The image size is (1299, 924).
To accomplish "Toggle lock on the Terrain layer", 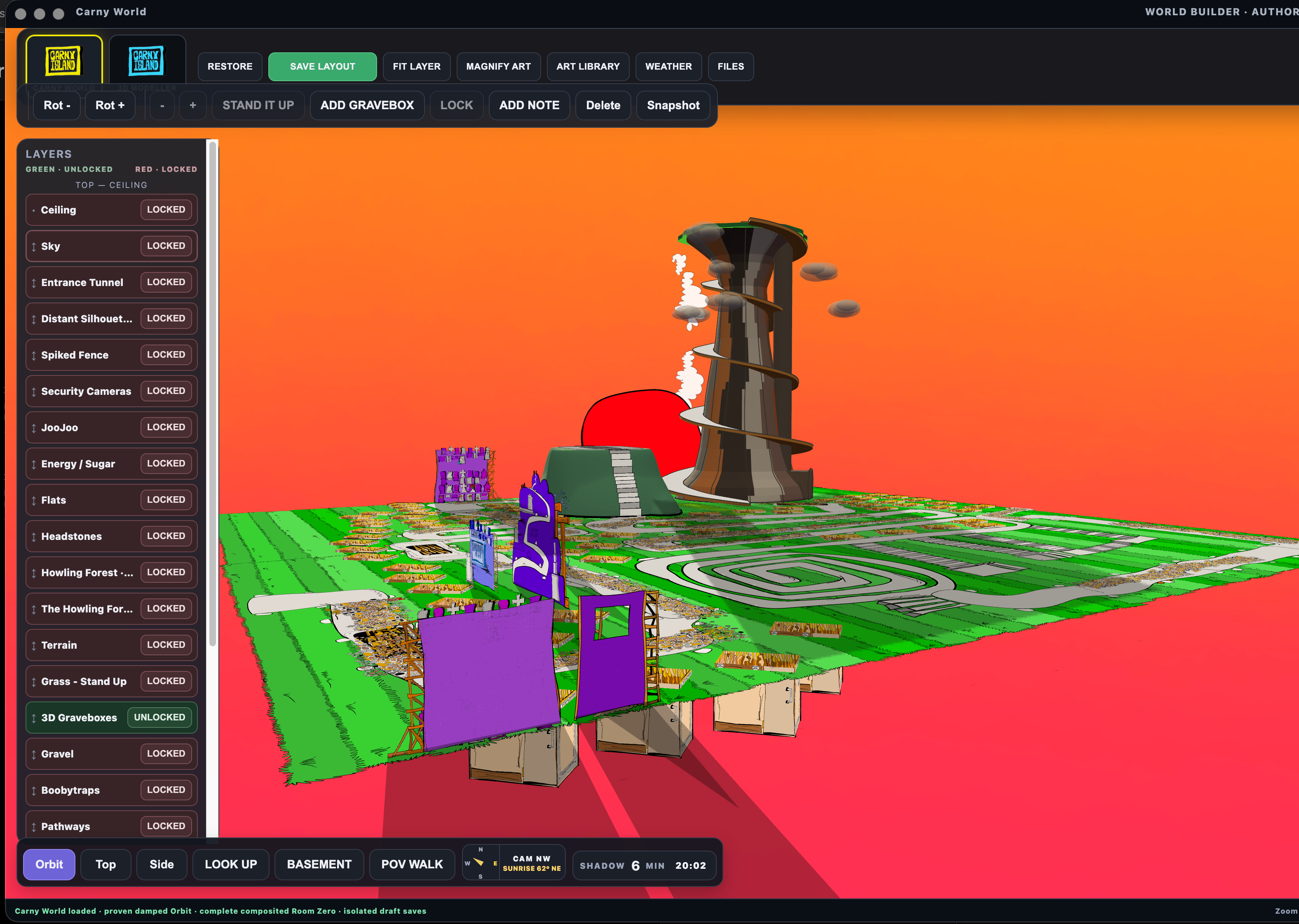I will coord(166,645).
